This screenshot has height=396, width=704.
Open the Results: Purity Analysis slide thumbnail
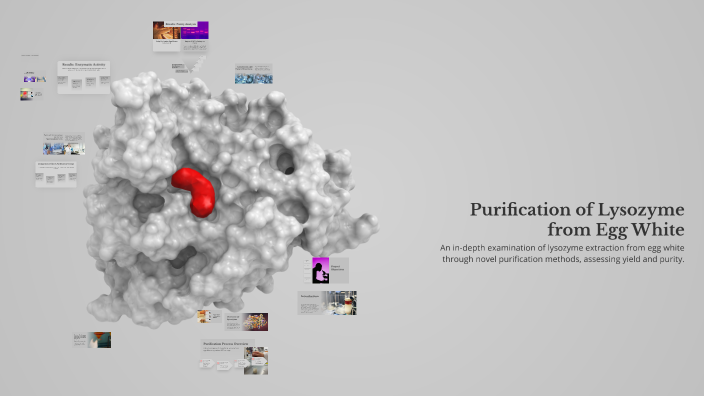[x=180, y=36]
